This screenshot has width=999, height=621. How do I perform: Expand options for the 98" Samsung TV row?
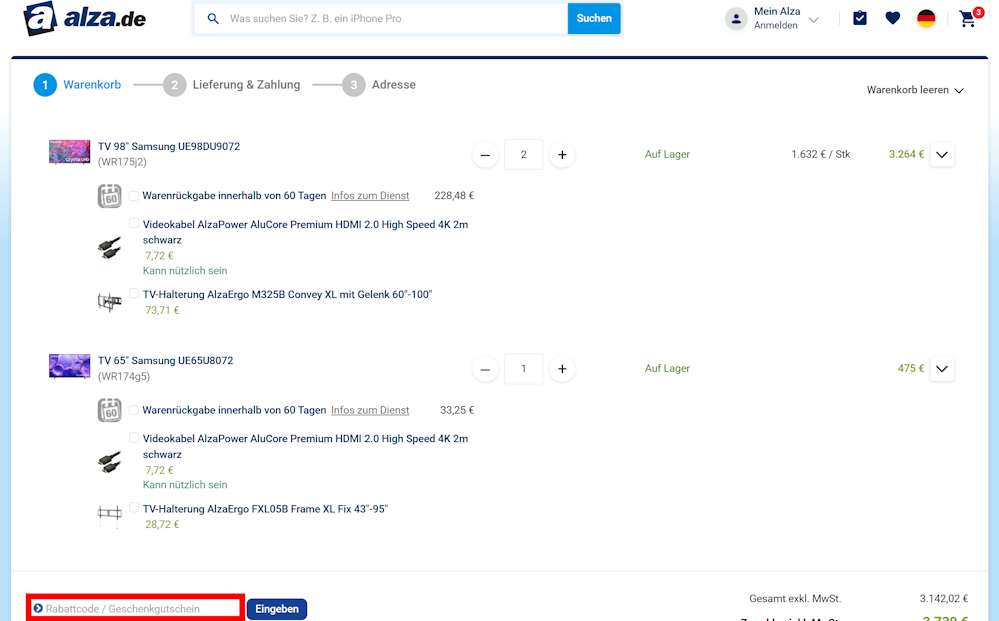(942, 155)
